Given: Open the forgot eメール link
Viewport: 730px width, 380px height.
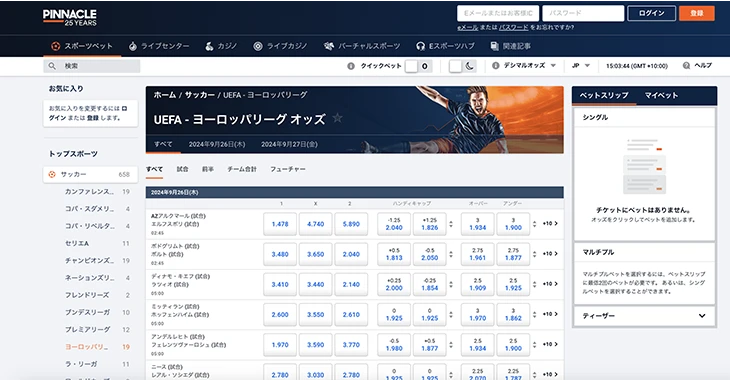Looking at the screenshot, I should 467,27.
